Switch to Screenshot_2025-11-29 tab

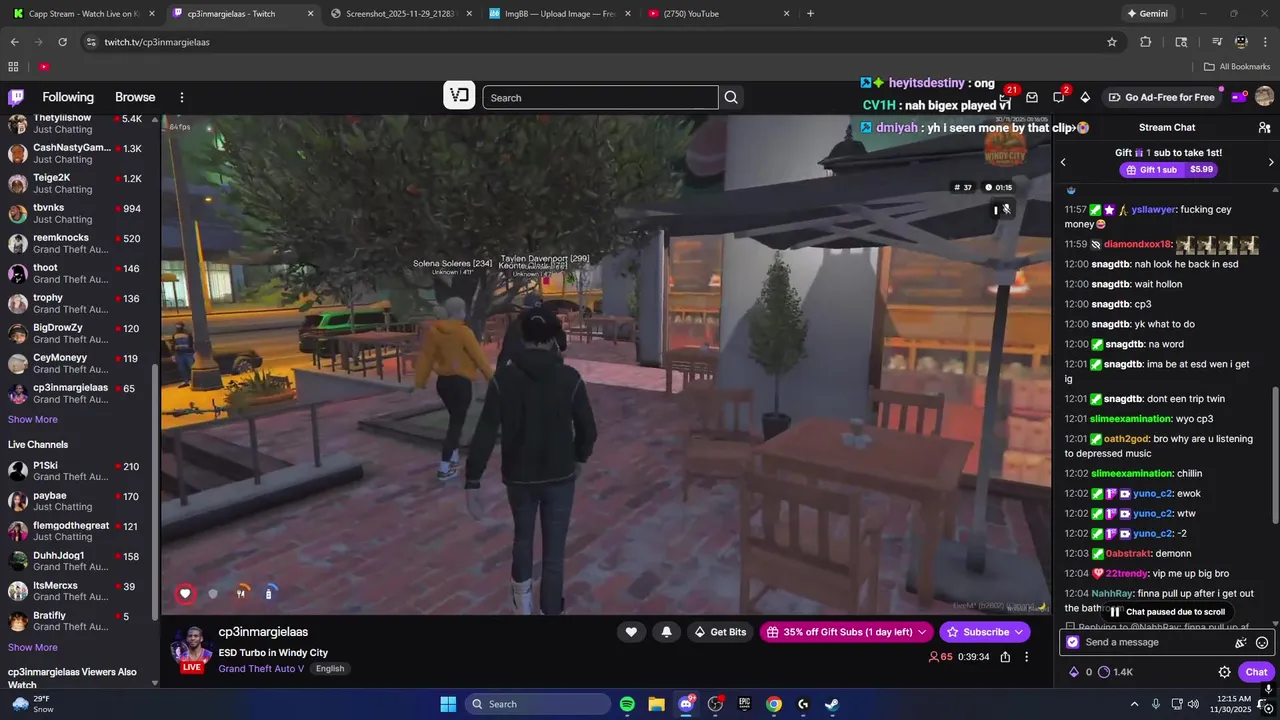pyautogui.click(x=400, y=14)
